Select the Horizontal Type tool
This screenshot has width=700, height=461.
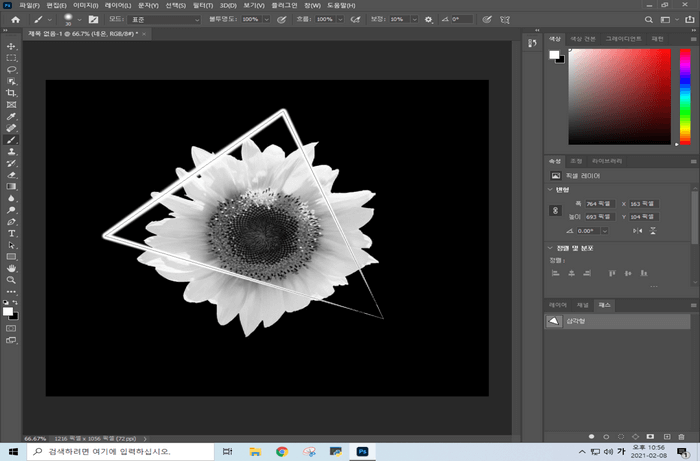(11, 232)
